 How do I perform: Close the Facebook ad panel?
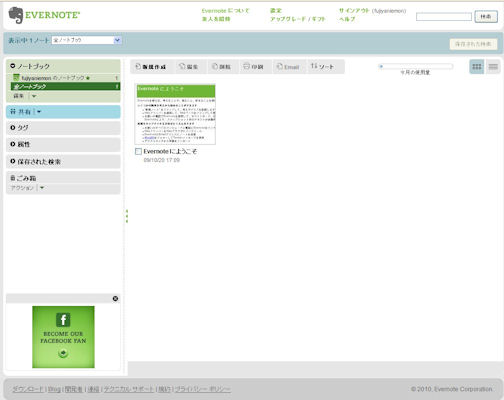115,298
